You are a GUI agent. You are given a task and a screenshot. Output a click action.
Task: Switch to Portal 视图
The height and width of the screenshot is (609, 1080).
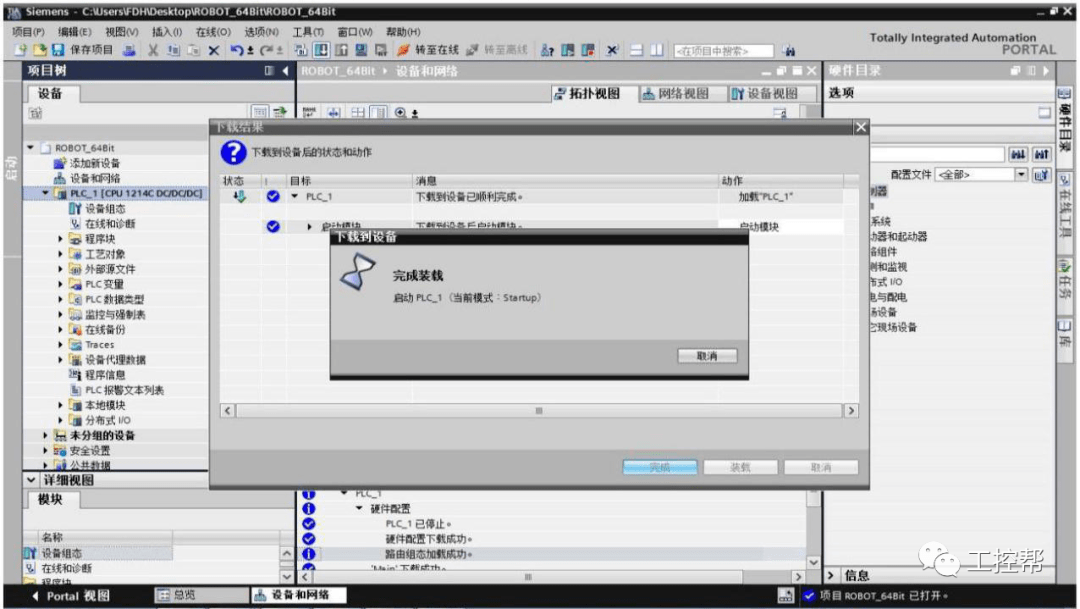tap(71, 596)
